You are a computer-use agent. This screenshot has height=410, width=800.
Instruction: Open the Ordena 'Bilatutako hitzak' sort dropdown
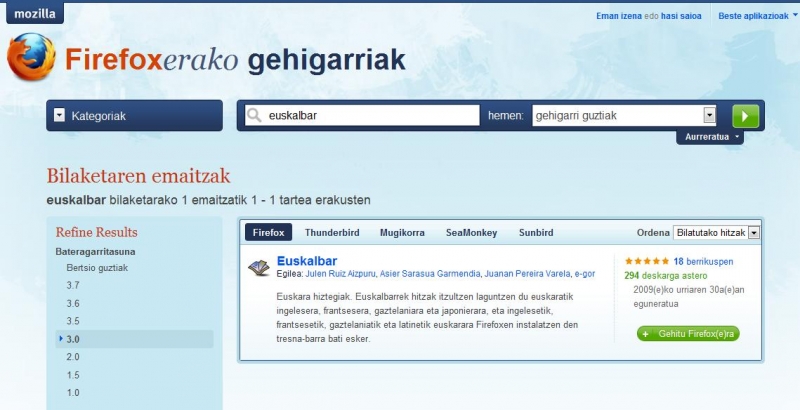[x=716, y=233]
